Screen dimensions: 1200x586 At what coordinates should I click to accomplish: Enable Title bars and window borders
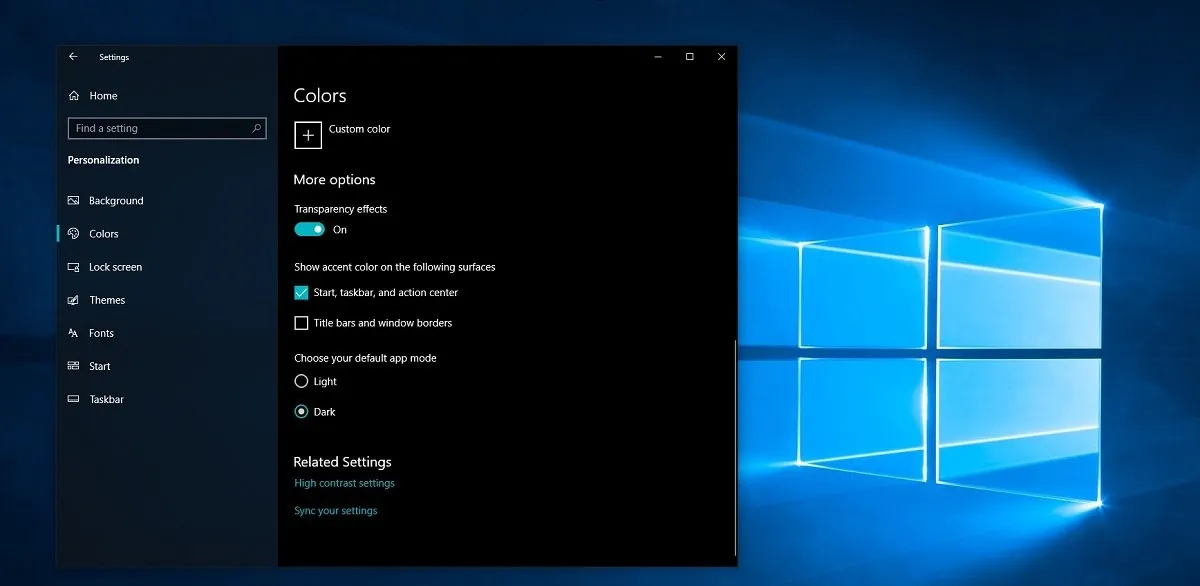[x=301, y=322]
